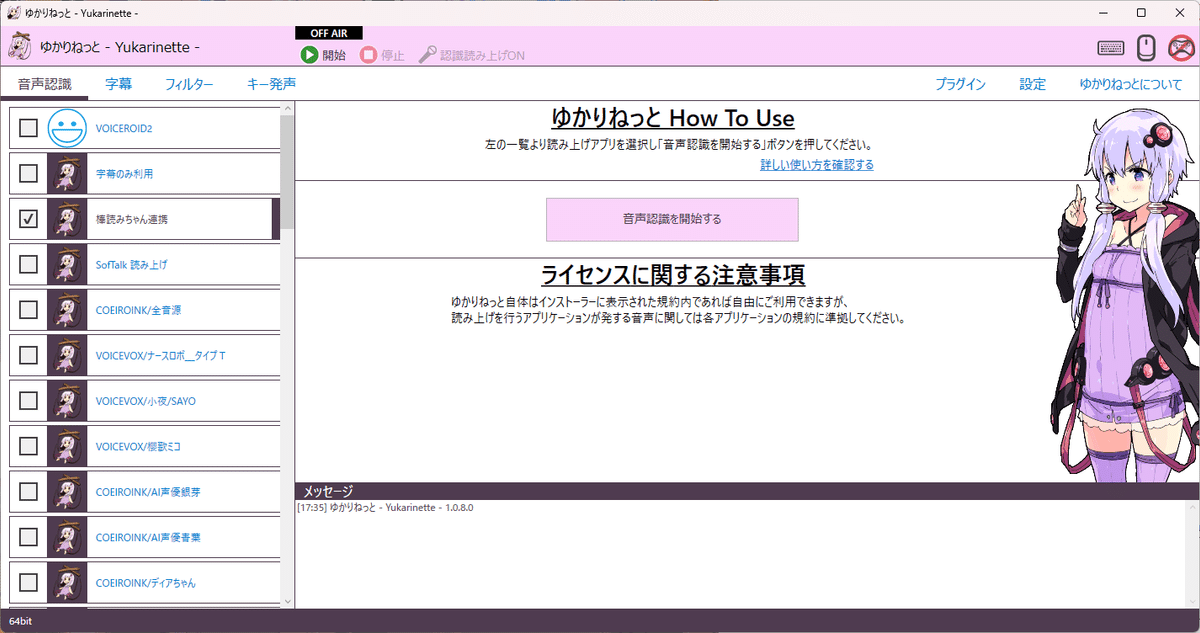Click the keyboard icon in header

[1110, 47]
